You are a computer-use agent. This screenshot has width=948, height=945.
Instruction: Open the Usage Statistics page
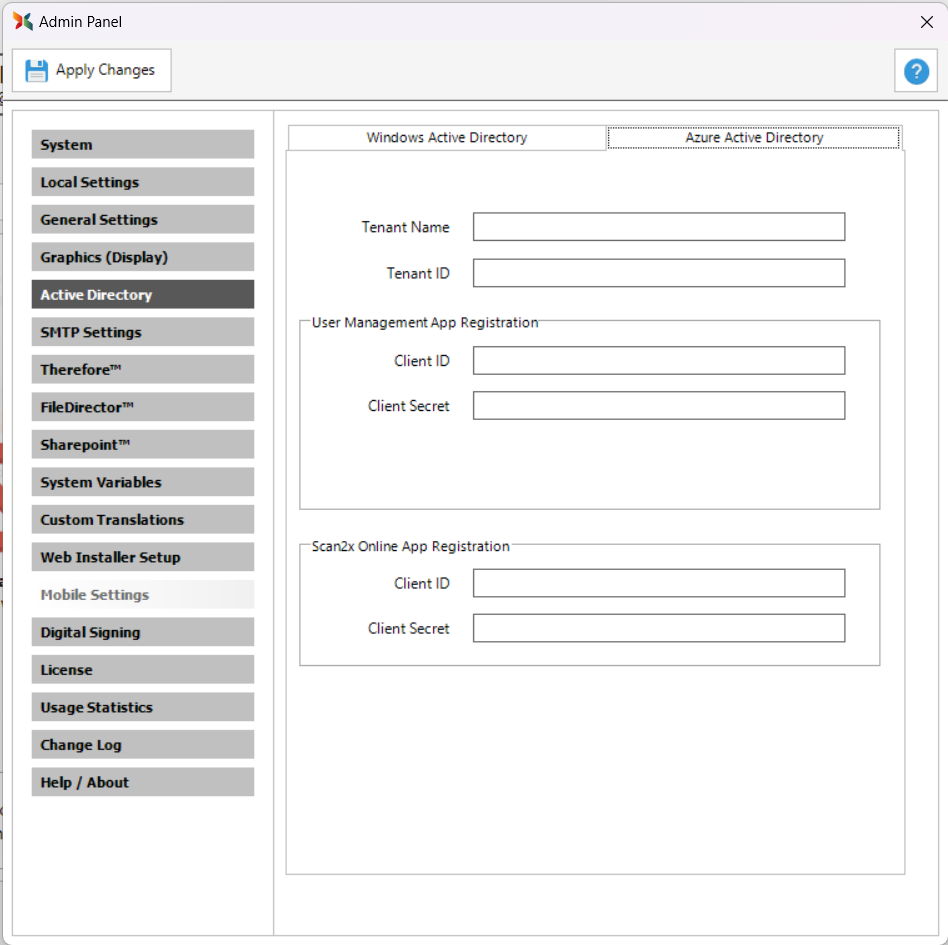[x=142, y=707]
